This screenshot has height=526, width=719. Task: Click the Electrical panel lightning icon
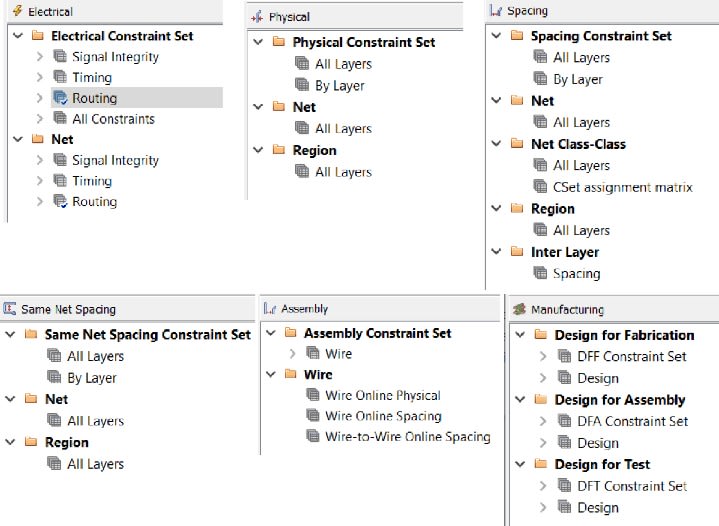coord(17,11)
